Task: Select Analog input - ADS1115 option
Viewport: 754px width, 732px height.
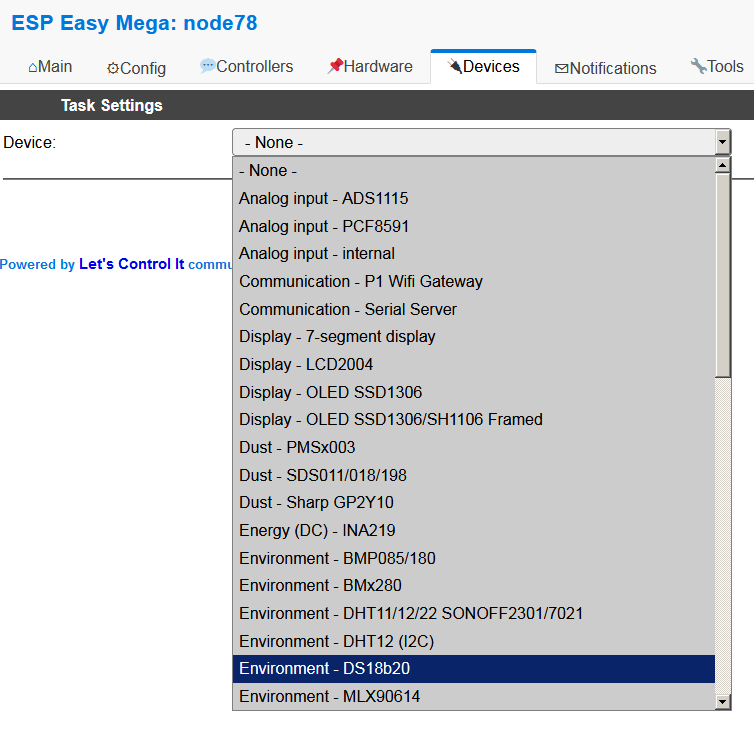Action: (473, 198)
